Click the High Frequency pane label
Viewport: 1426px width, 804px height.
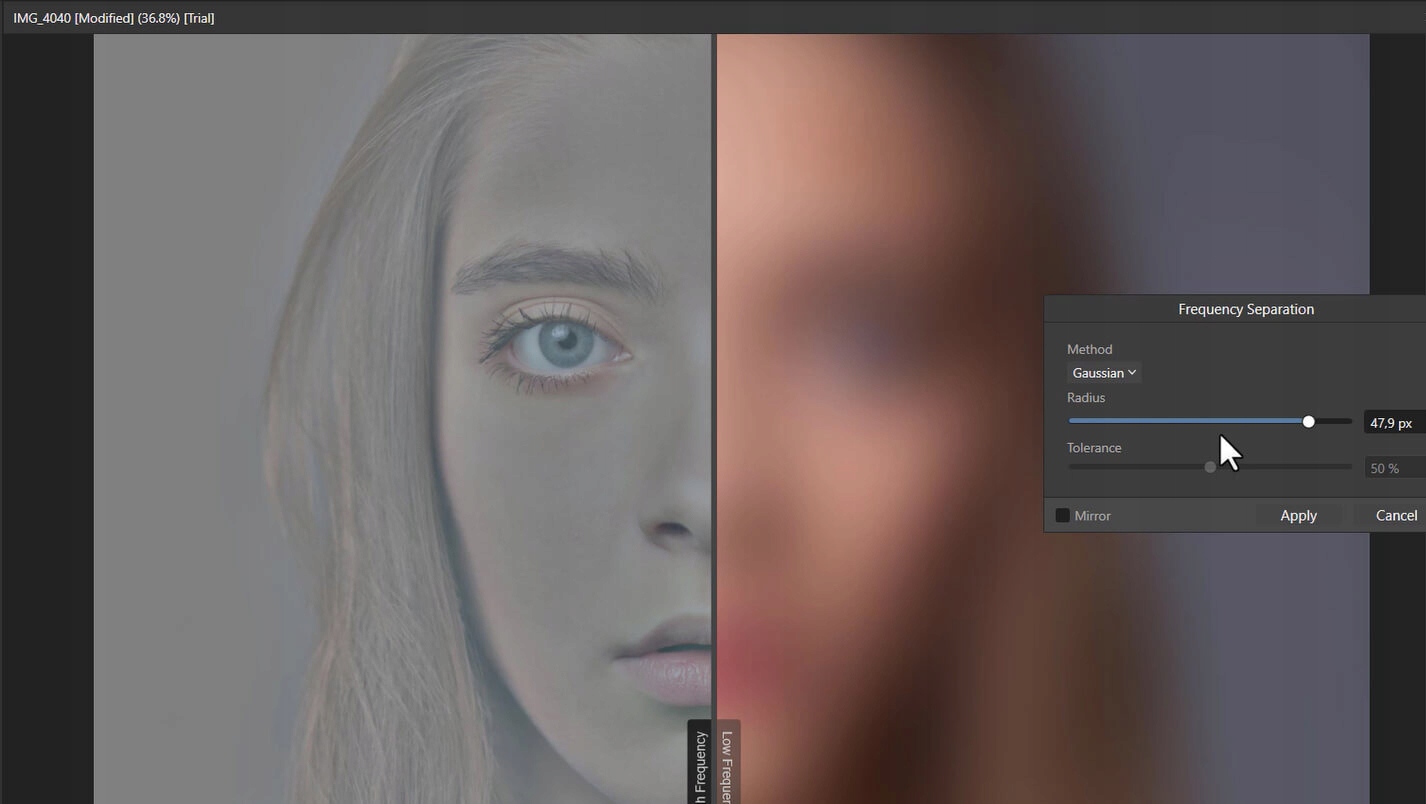tap(700, 765)
